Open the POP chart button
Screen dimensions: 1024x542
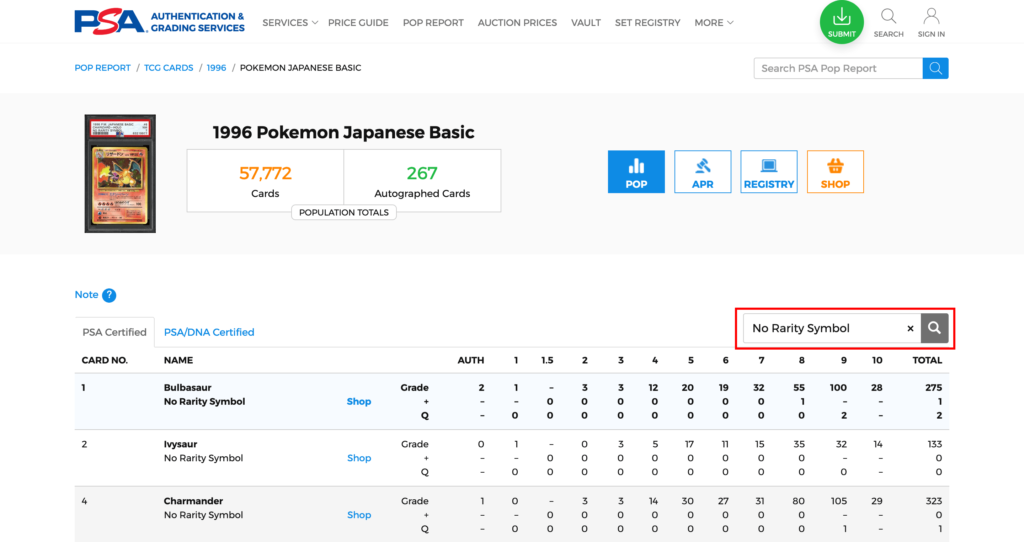(x=636, y=172)
